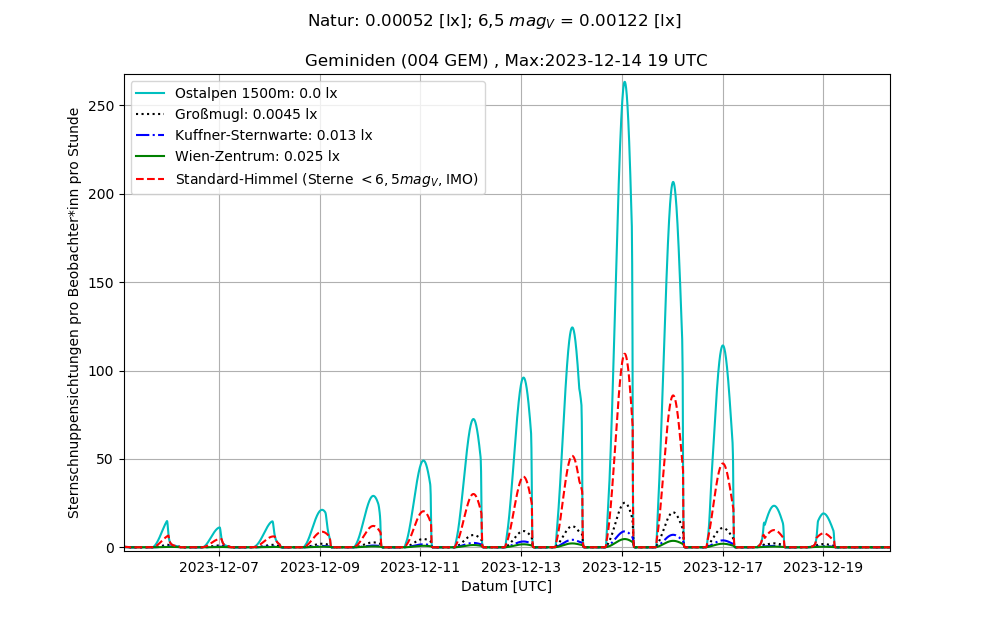Click the x-axis date label 2023-12-07

[x=219, y=567]
